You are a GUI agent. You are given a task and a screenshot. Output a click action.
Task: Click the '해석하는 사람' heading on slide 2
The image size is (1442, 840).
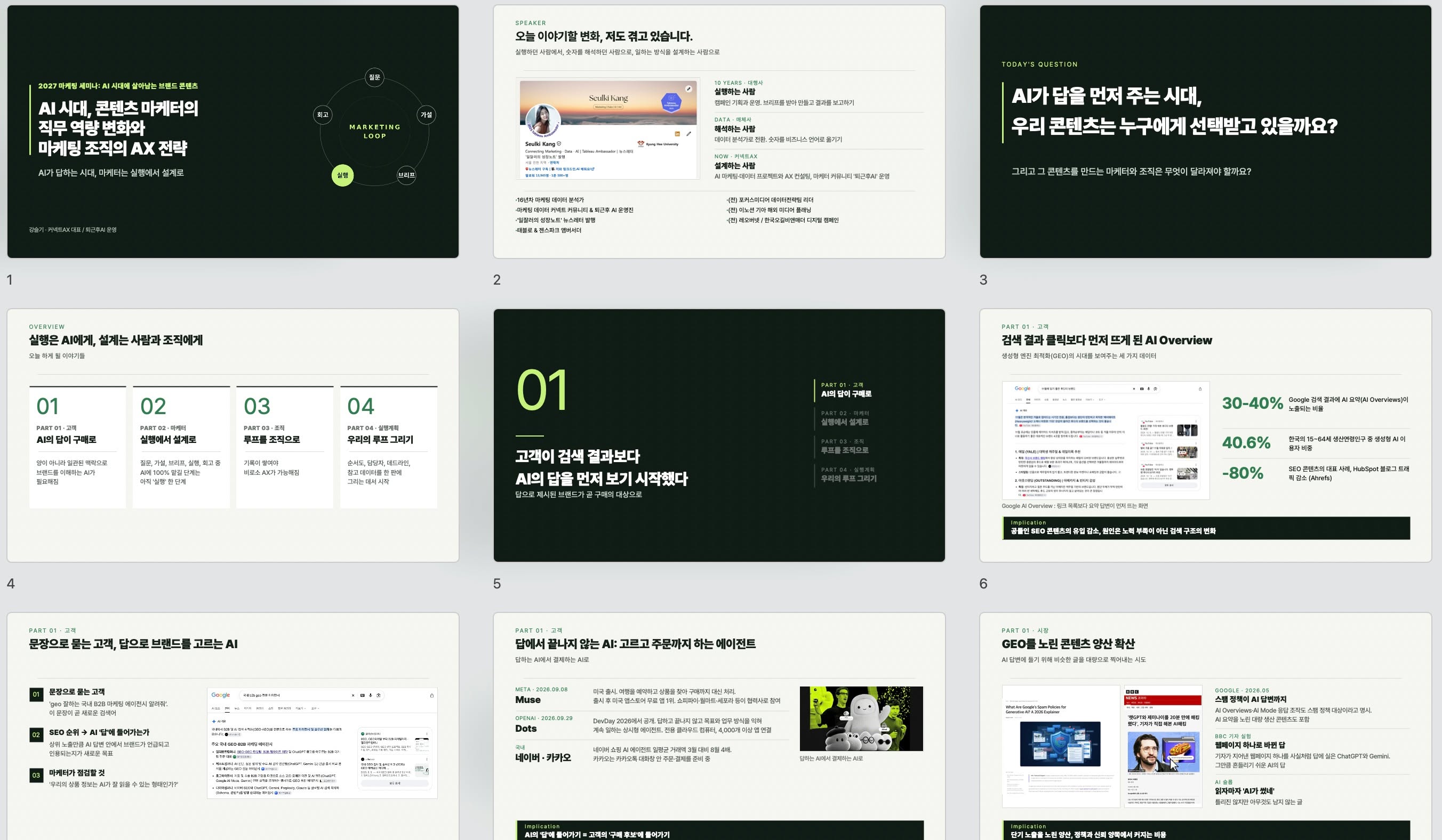pos(735,129)
